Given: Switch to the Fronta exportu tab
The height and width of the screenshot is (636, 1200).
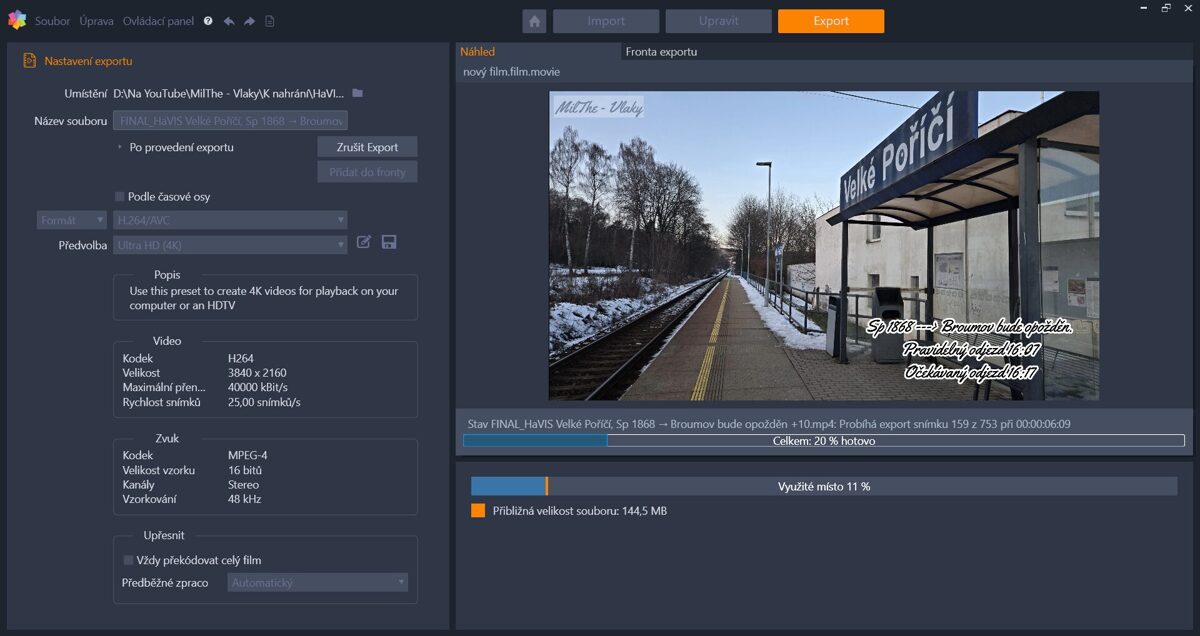Looking at the screenshot, I should coord(661,52).
